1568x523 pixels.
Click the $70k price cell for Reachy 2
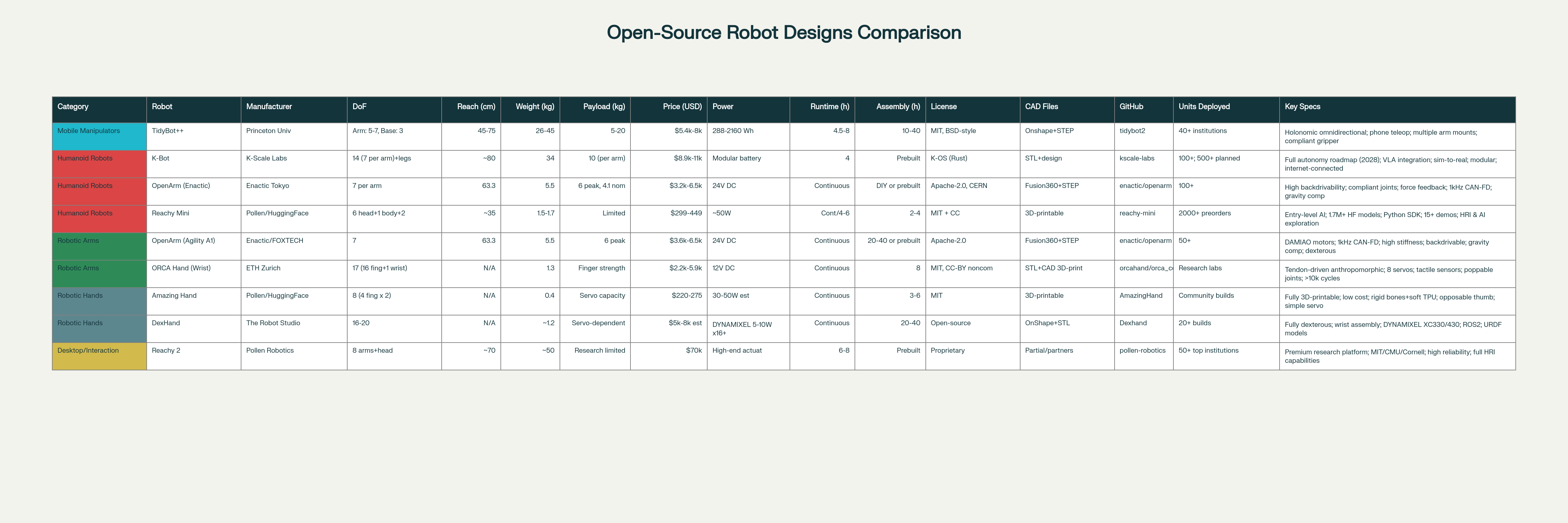pyautogui.click(x=694, y=350)
